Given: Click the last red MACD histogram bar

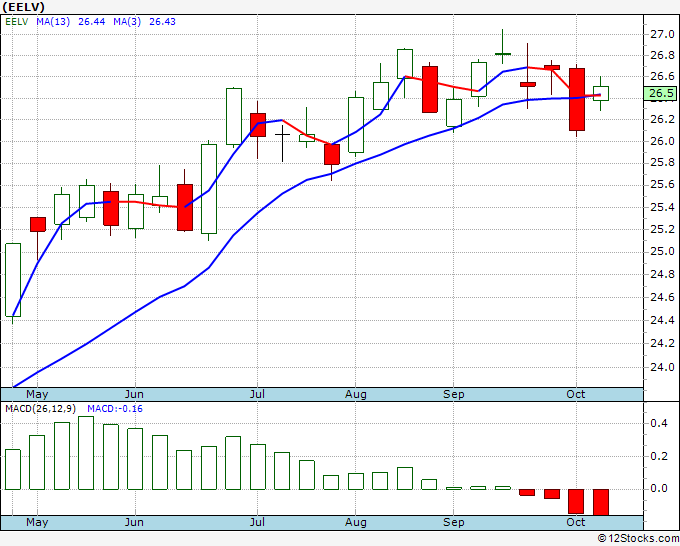Looking at the screenshot, I should [601, 502].
